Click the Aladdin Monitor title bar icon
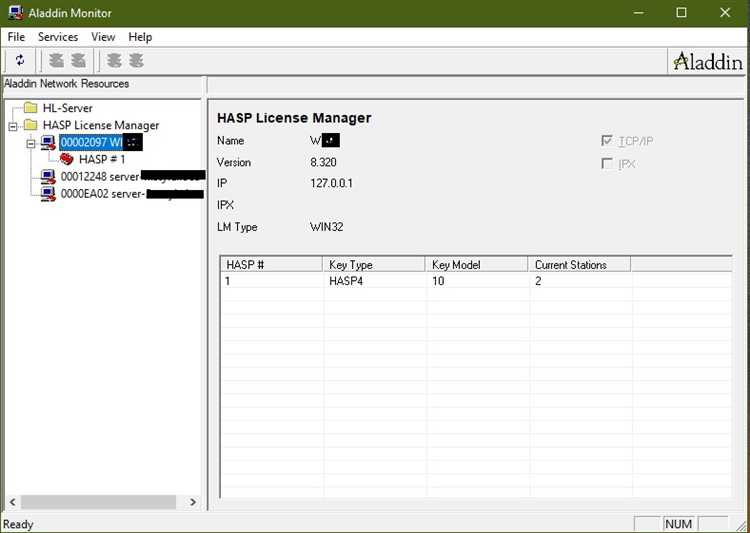 (15, 13)
